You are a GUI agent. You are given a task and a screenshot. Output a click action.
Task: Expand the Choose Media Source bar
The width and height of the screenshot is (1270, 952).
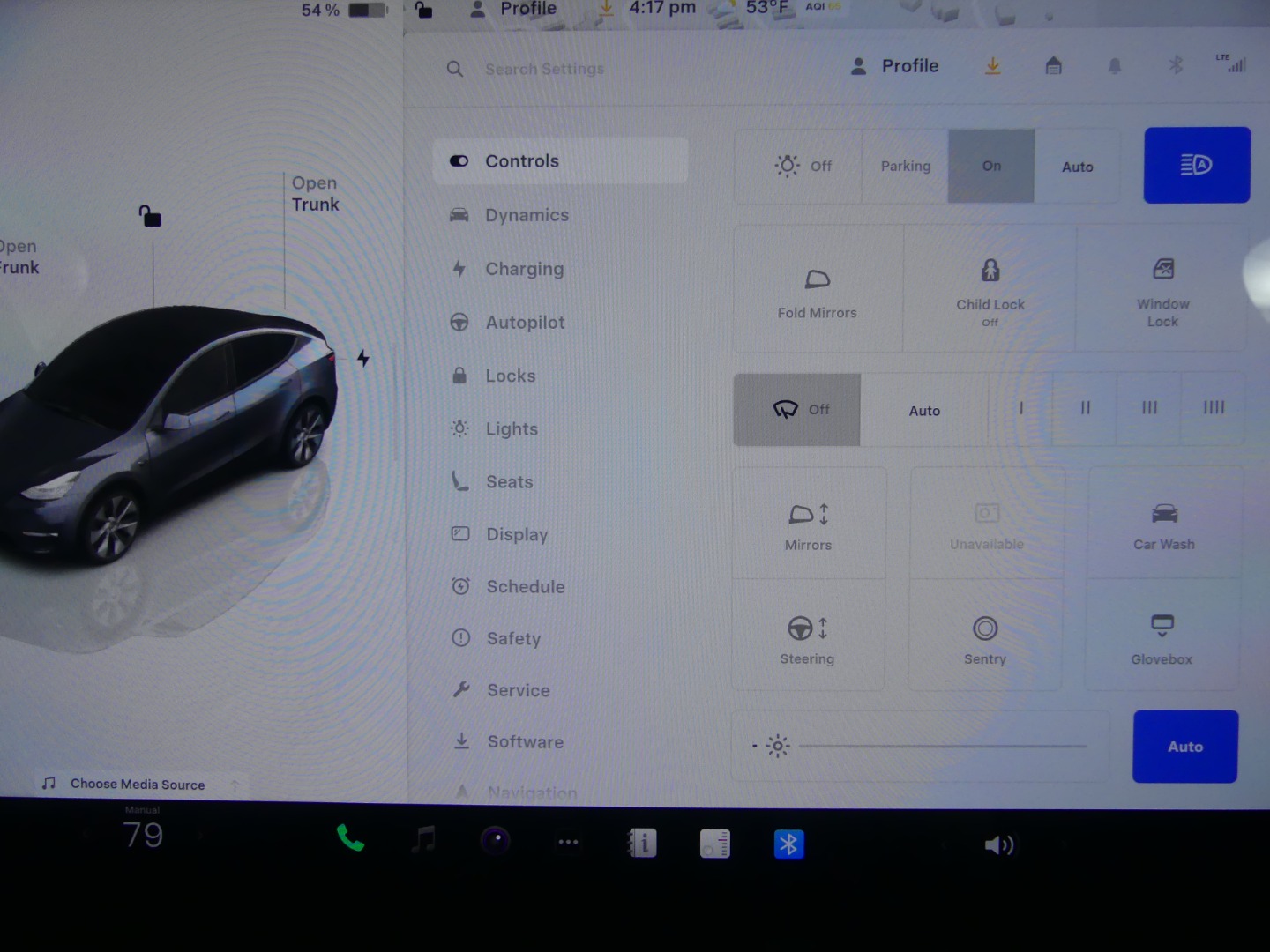(x=138, y=784)
